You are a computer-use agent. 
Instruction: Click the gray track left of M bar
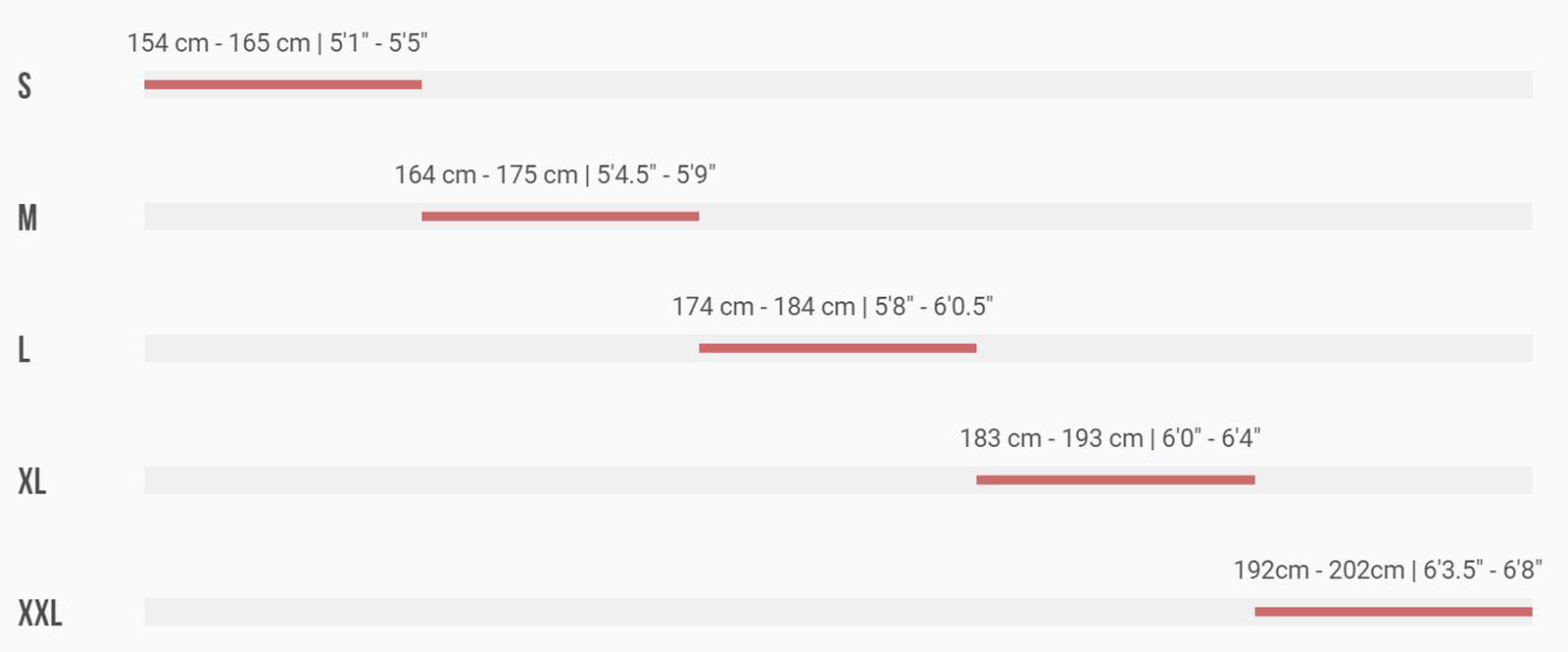click(x=282, y=217)
